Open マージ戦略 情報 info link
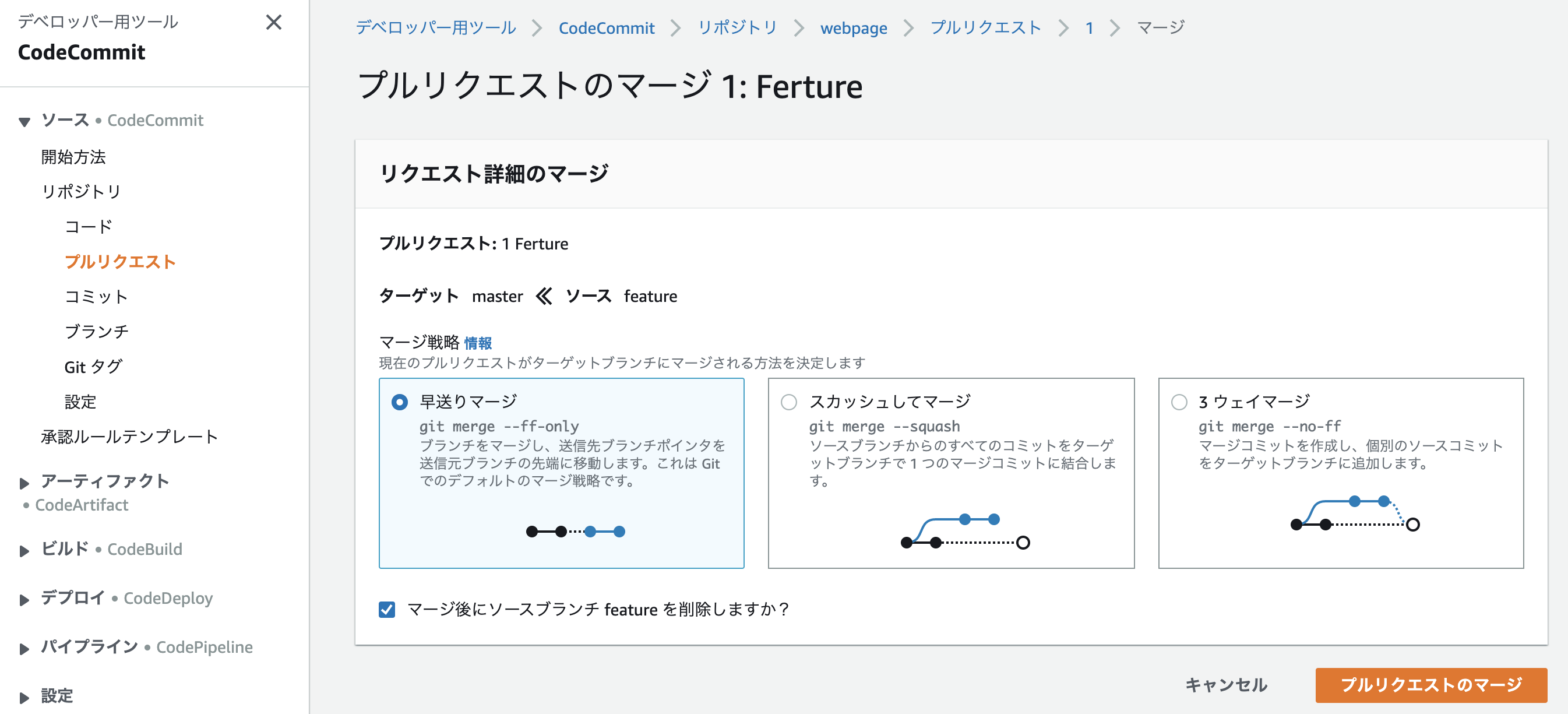This screenshot has width=1568, height=714. [x=478, y=343]
